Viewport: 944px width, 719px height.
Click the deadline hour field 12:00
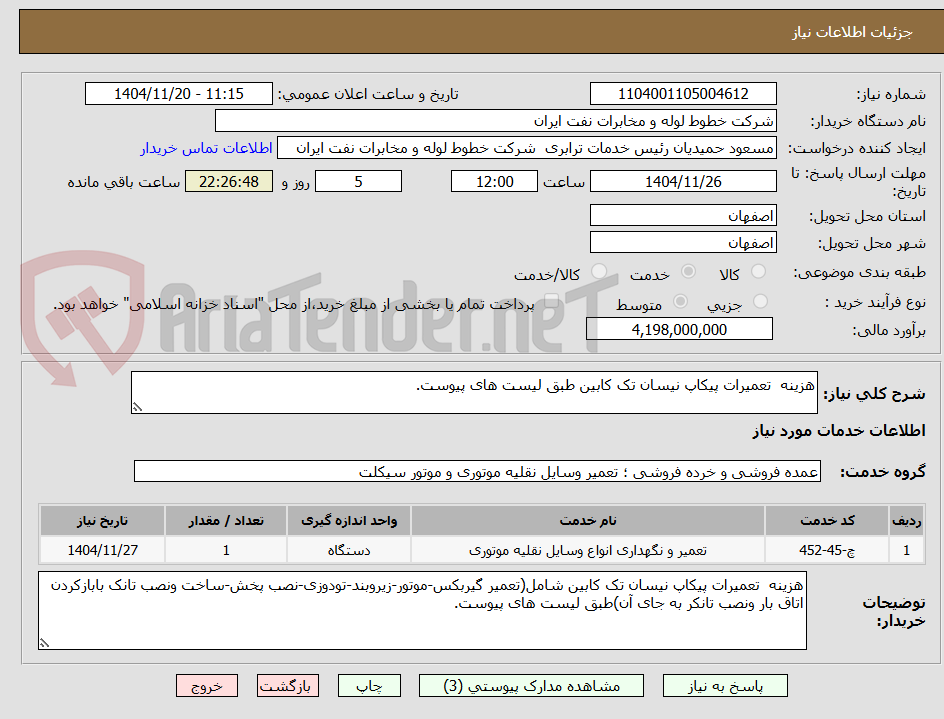(494, 181)
